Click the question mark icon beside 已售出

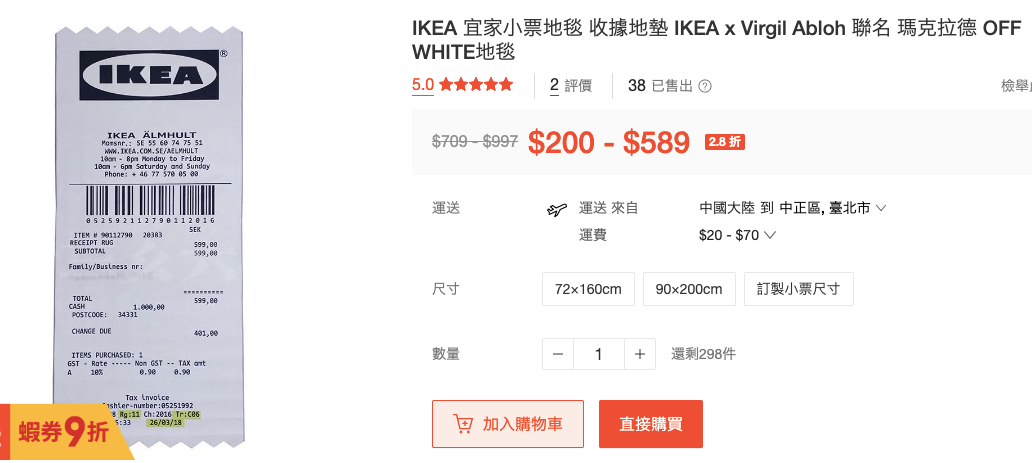[705, 86]
